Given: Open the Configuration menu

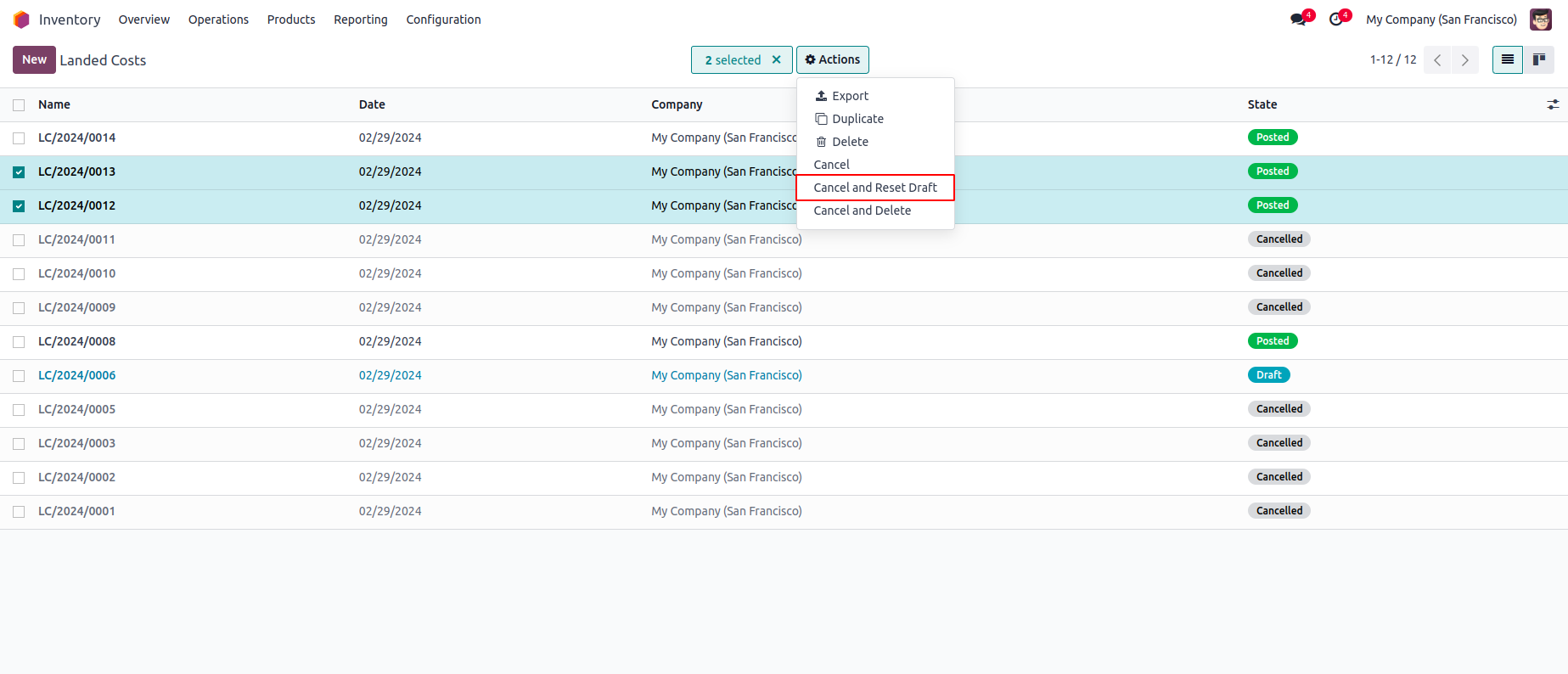Looking at the screenshot, I should [x=443, y=20].
